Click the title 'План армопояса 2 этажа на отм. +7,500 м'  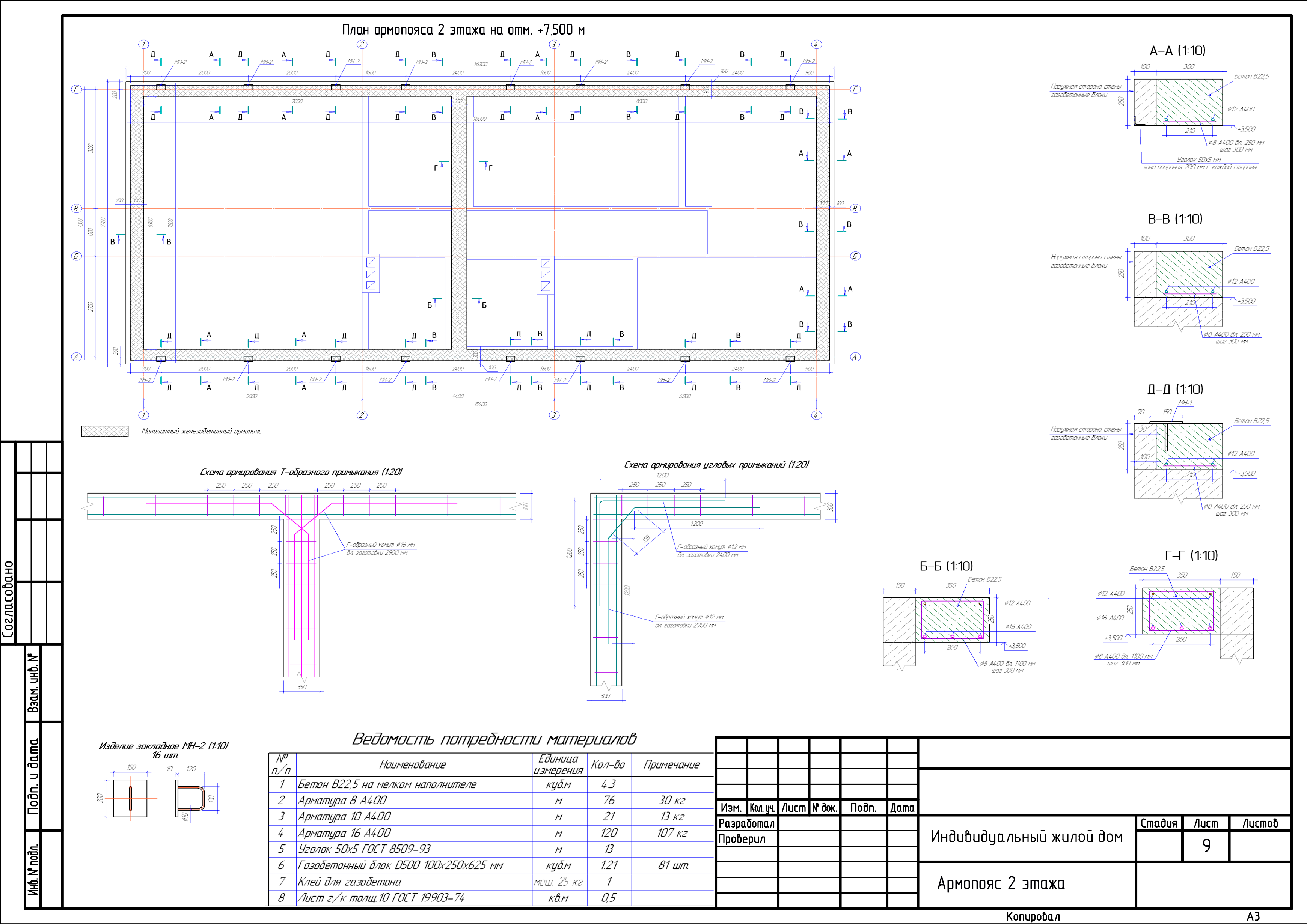pos(463,30)
